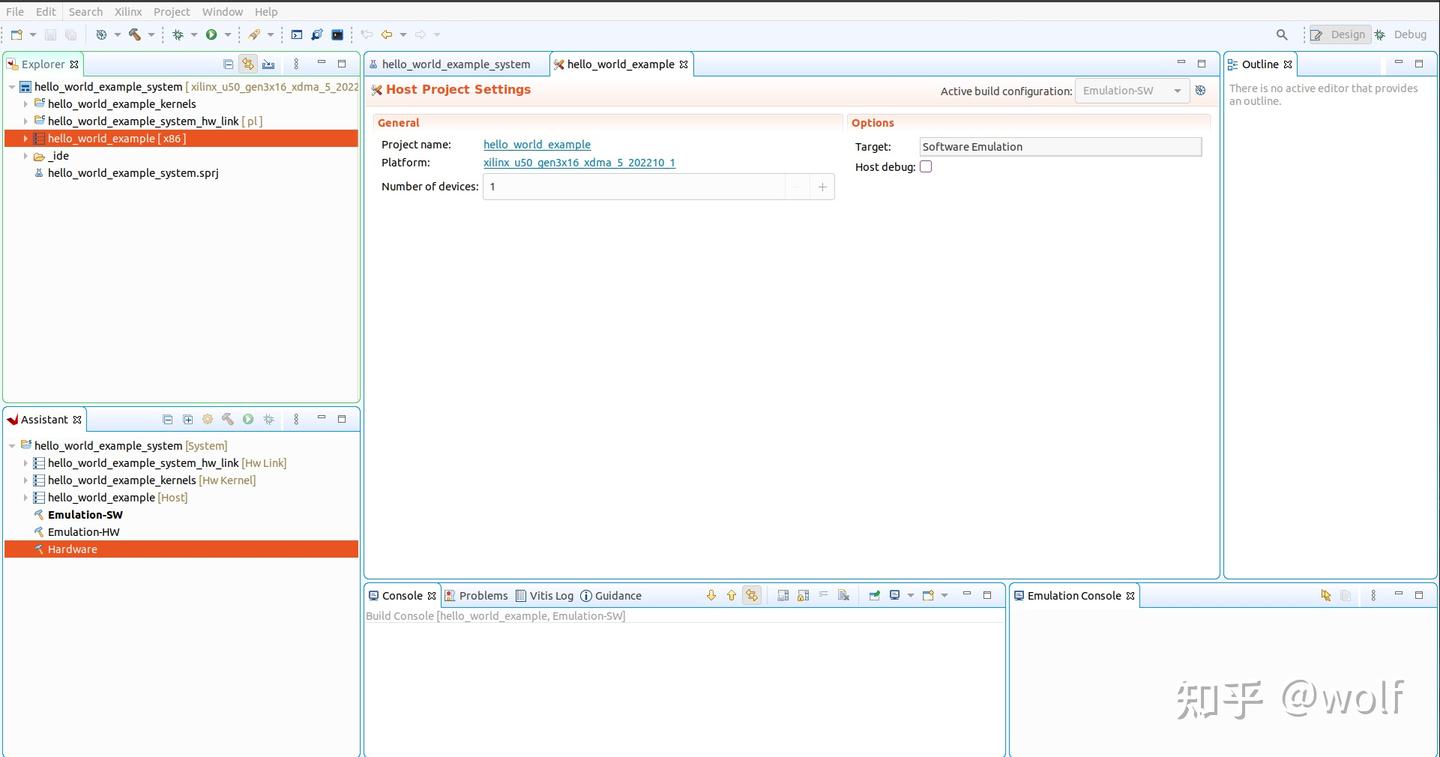1440x757 pixels.
Task: Open a terminal from the toolbar icon
Action: (x=297, y=34)
